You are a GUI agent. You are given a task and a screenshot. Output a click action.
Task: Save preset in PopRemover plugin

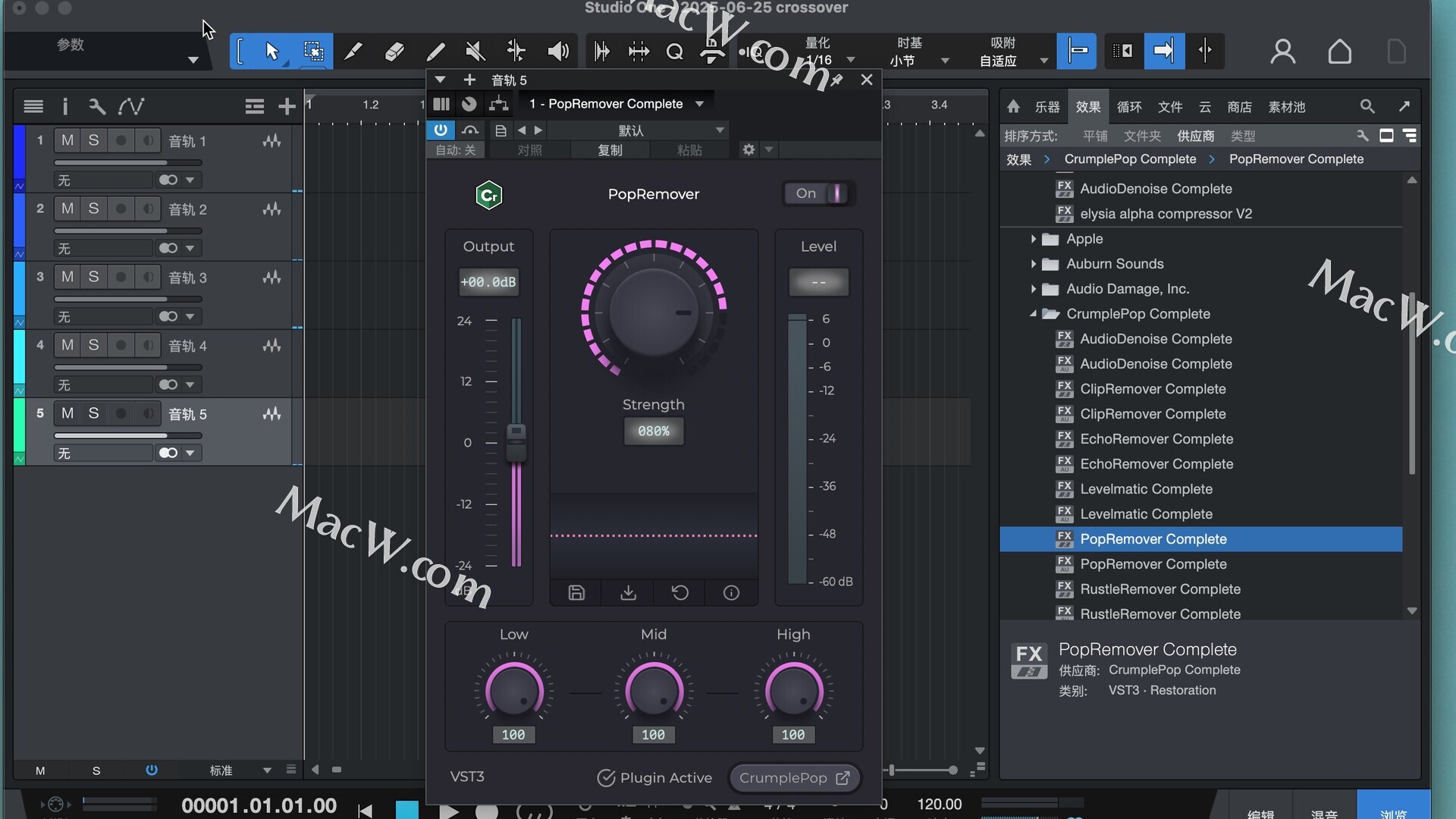576,593
